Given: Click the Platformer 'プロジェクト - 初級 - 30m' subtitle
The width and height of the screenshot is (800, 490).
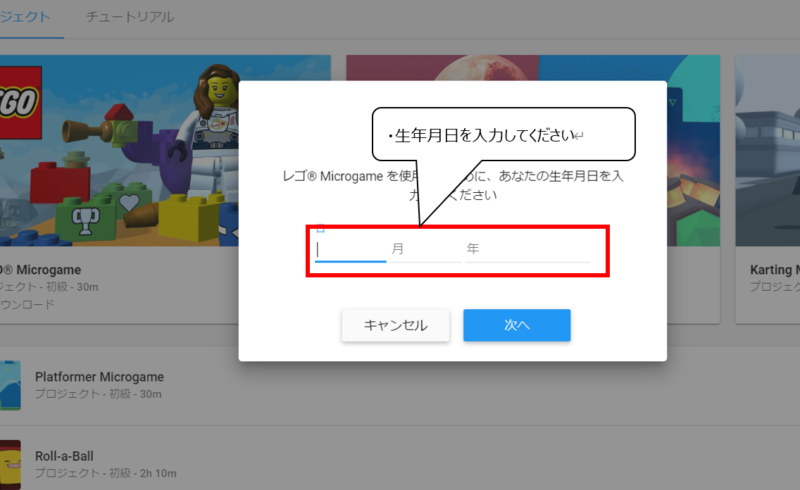Looking at the screenshot, I should [x=98, y=394].
